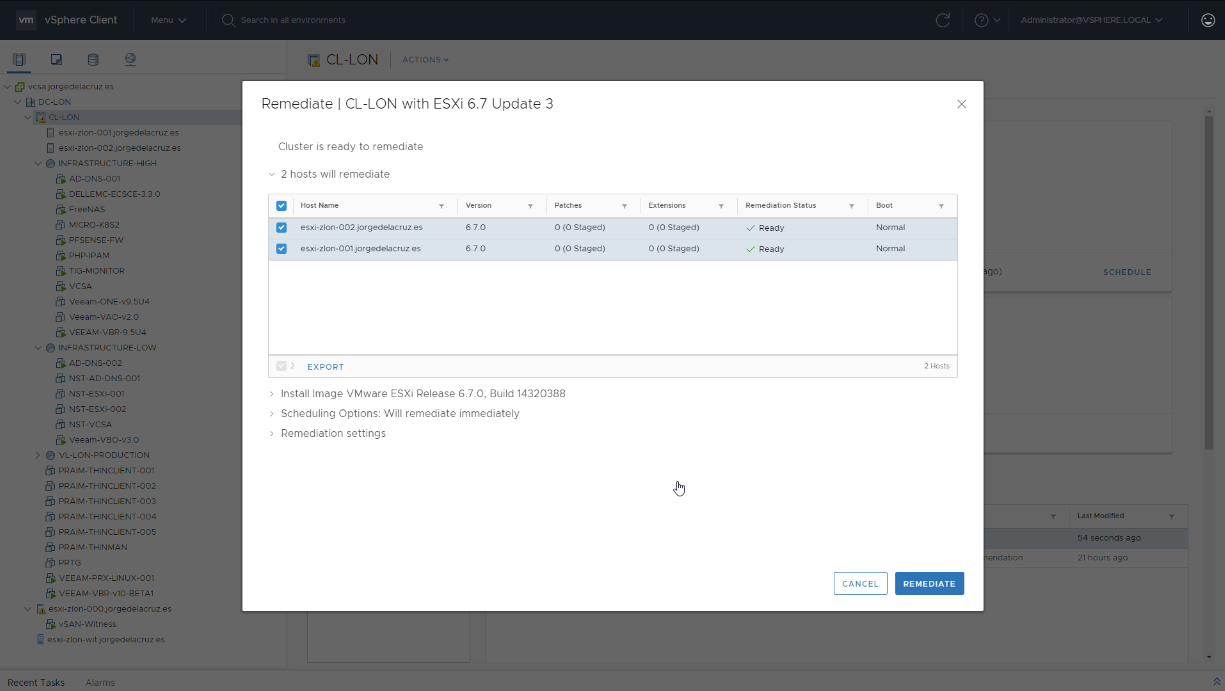
Task: Collapse the DC-LON tree node
Action: 18,102
